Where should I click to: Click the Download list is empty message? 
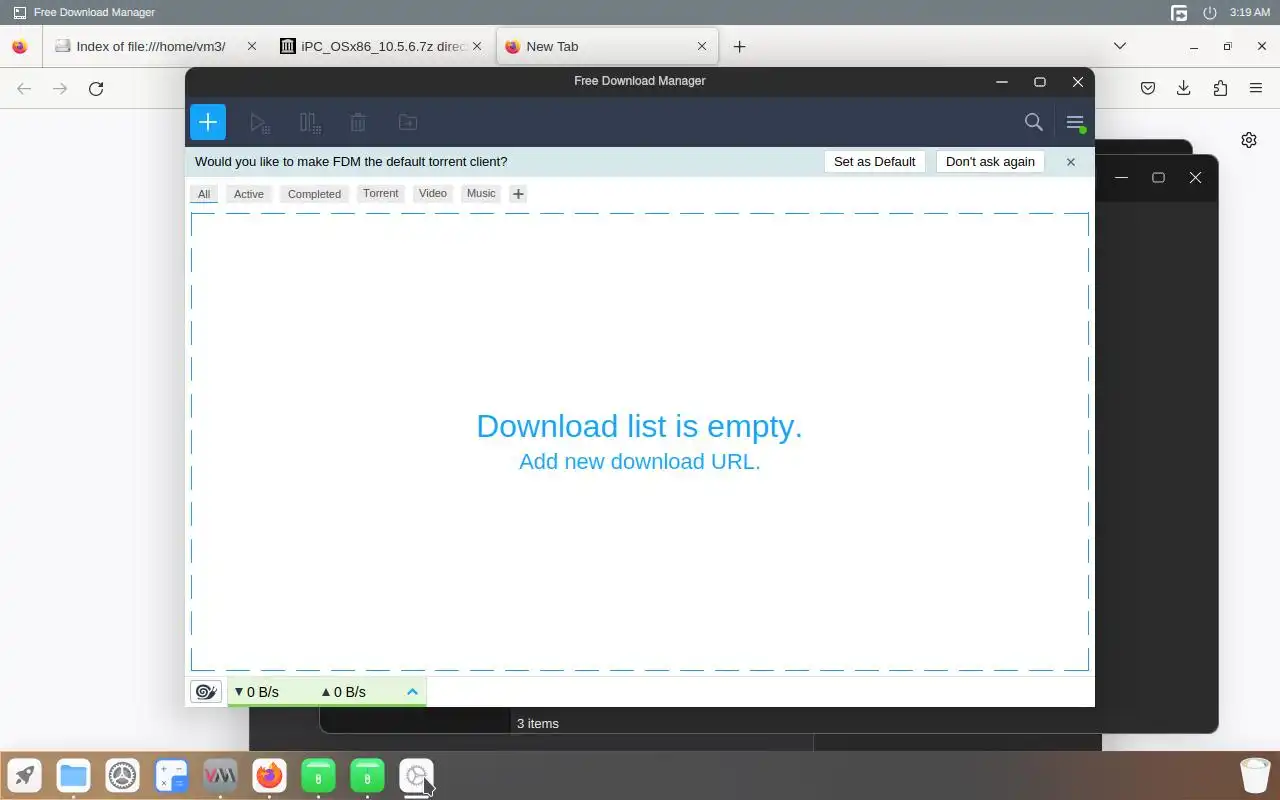click(x=639, y=426)
